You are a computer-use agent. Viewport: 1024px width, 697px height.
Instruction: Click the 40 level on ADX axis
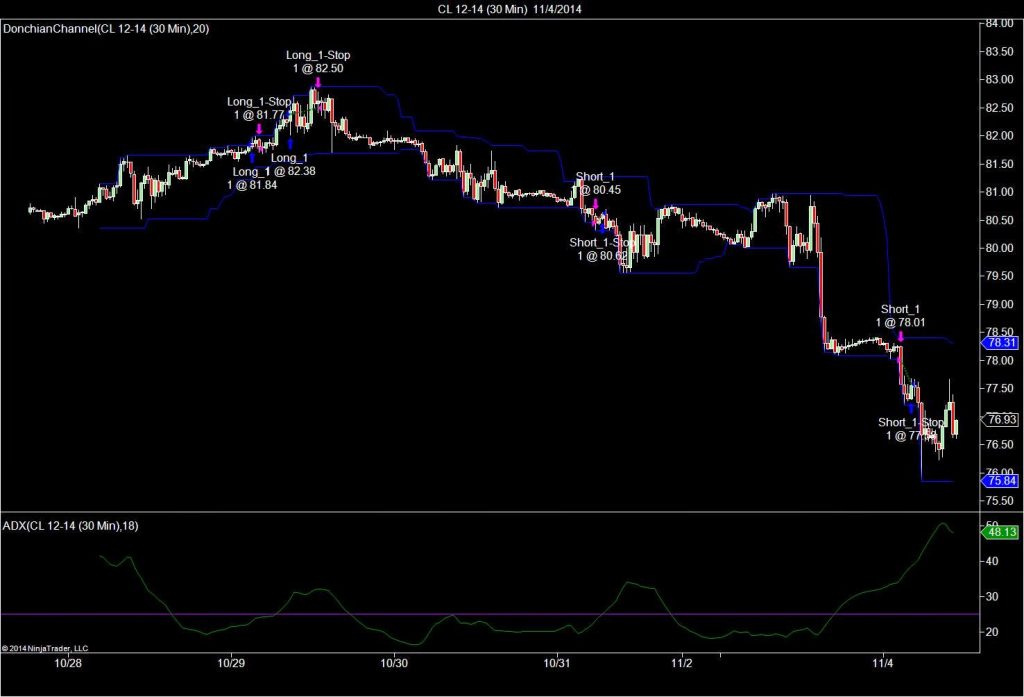[991, 561]
